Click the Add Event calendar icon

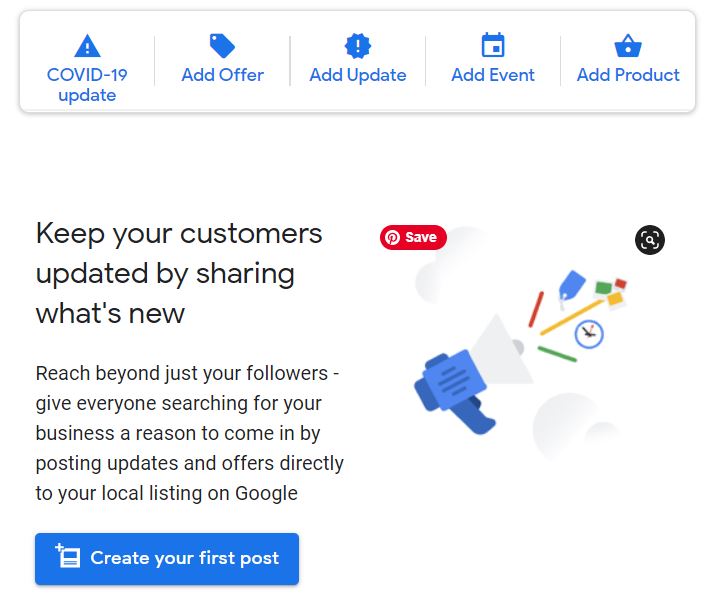pos(492,45)
